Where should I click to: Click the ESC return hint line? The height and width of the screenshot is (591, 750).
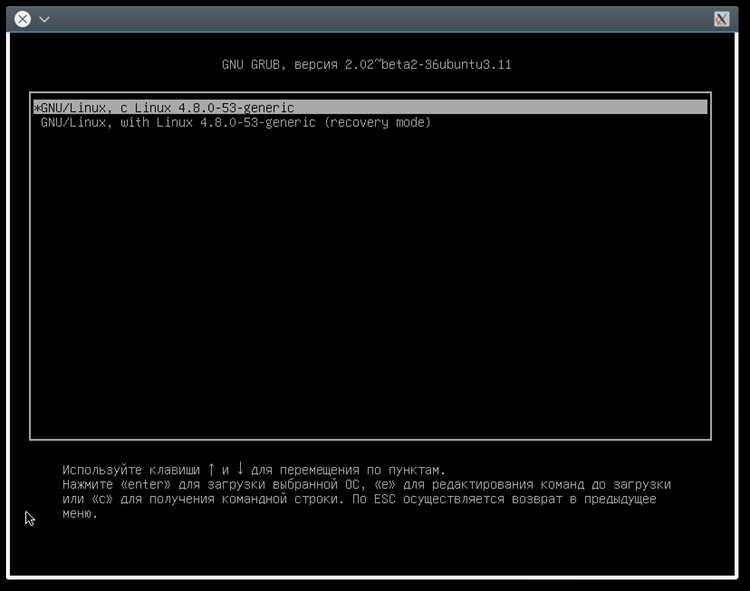point(359,499)
